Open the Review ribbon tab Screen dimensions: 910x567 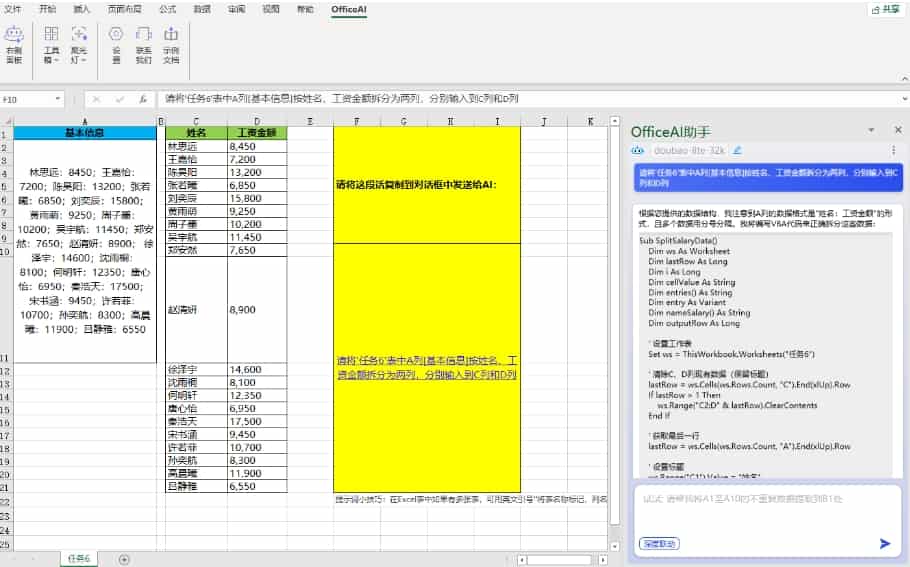pyautogui.click(x=236, y=9)
